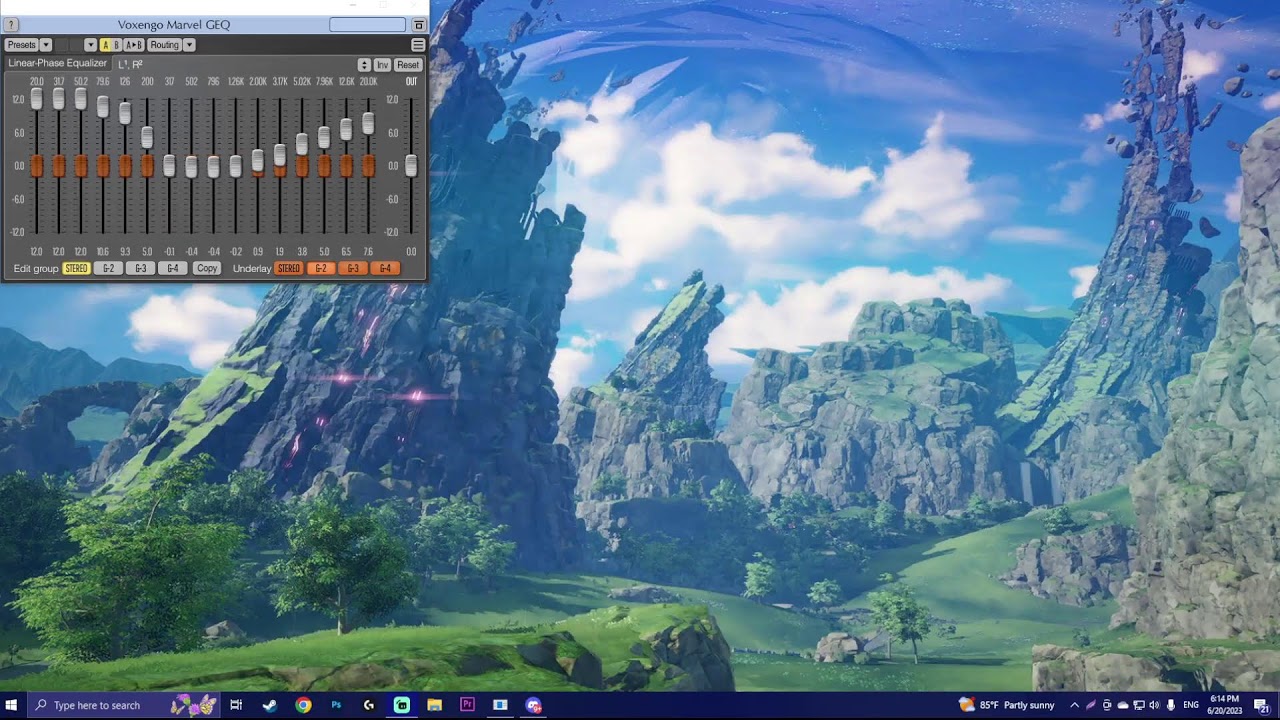Open network settings tray icon

click(1139, 705)
